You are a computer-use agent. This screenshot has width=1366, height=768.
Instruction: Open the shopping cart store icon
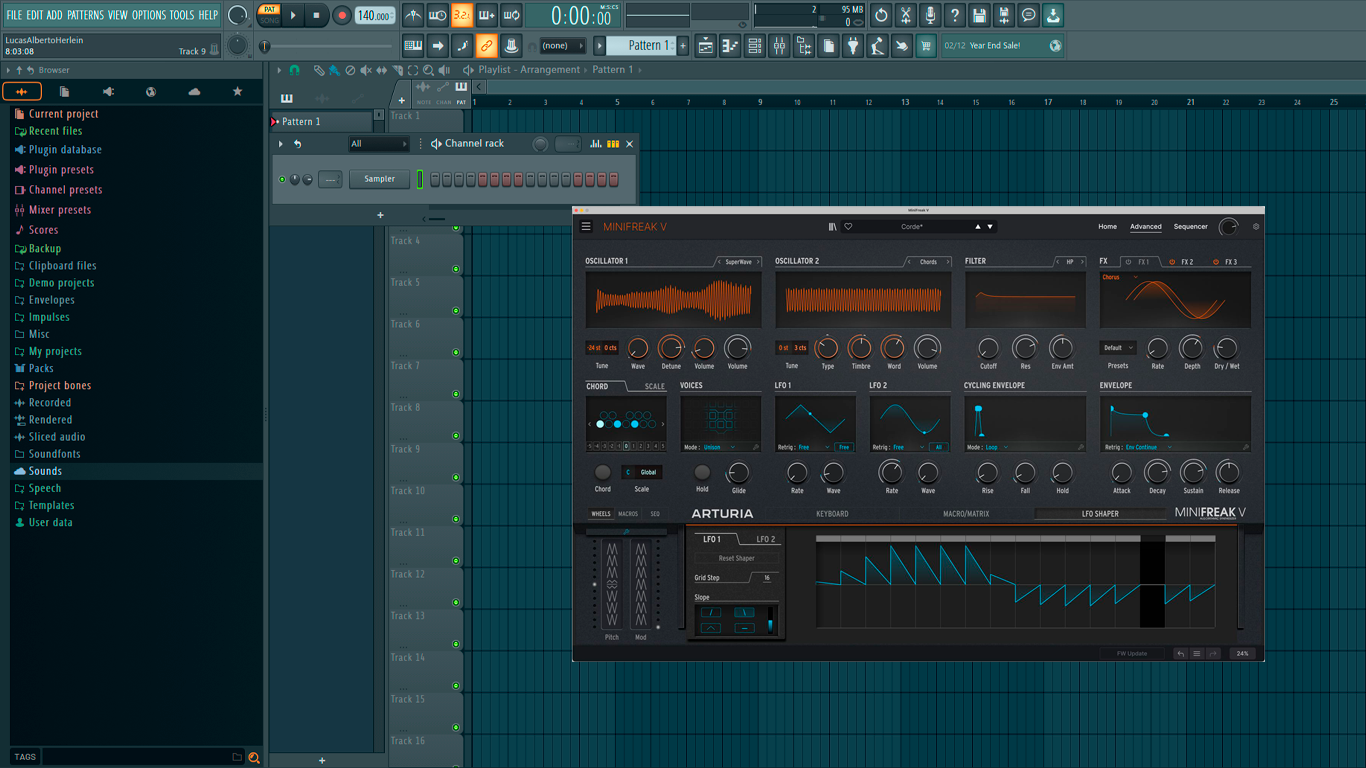tap(926, 45)
